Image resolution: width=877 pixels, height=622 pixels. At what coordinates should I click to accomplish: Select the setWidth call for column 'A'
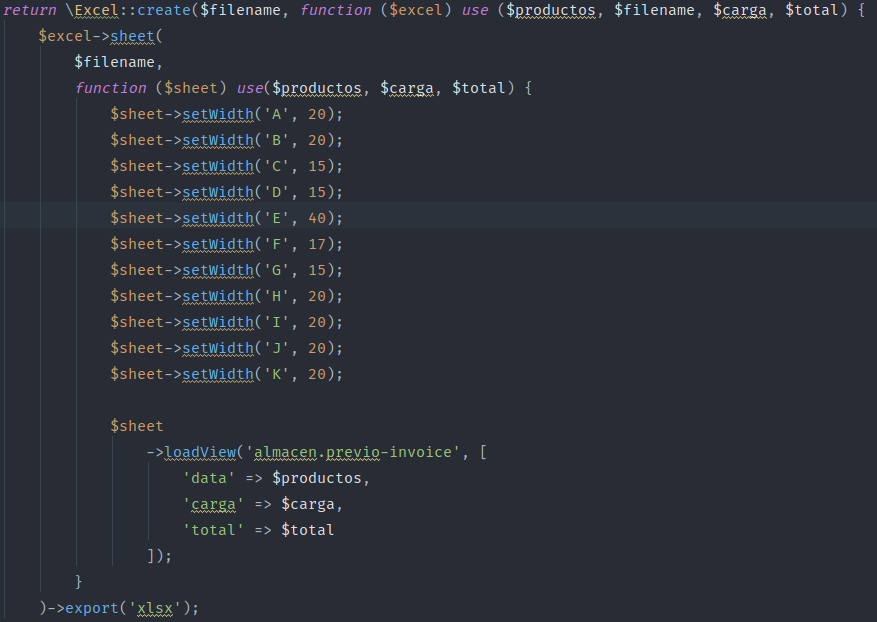coord(218,113)
